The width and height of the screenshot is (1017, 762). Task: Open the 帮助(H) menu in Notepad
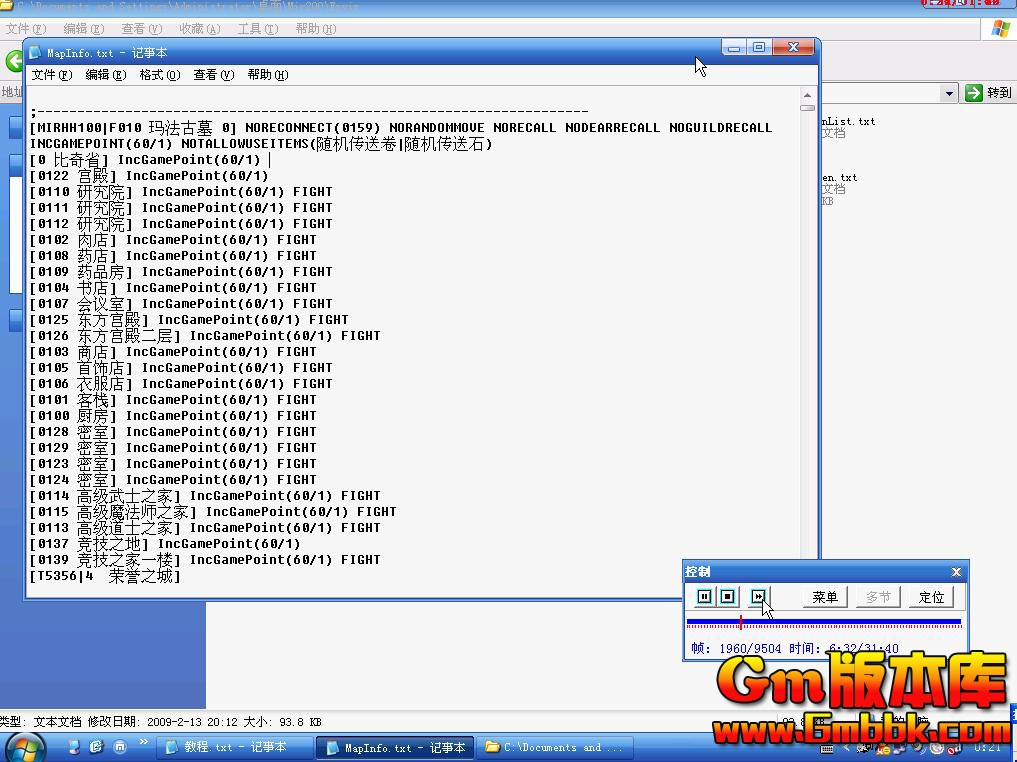pyautogui.click(x=267, y=75)
